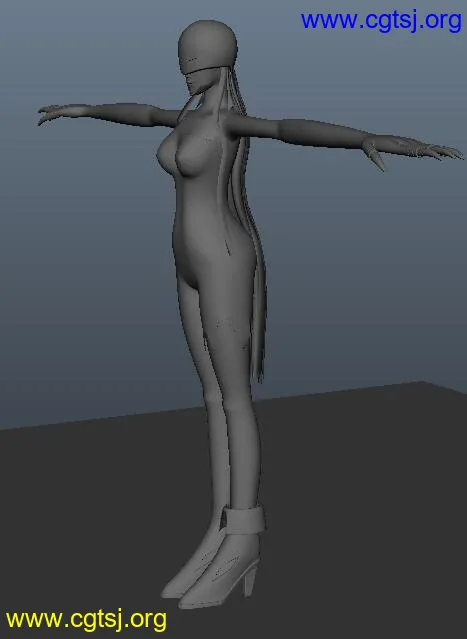The height and width of the screenshot is (639, 467).
Task: Click the blue www.cgtsj.org watermark link
Action: pos(381,21)
